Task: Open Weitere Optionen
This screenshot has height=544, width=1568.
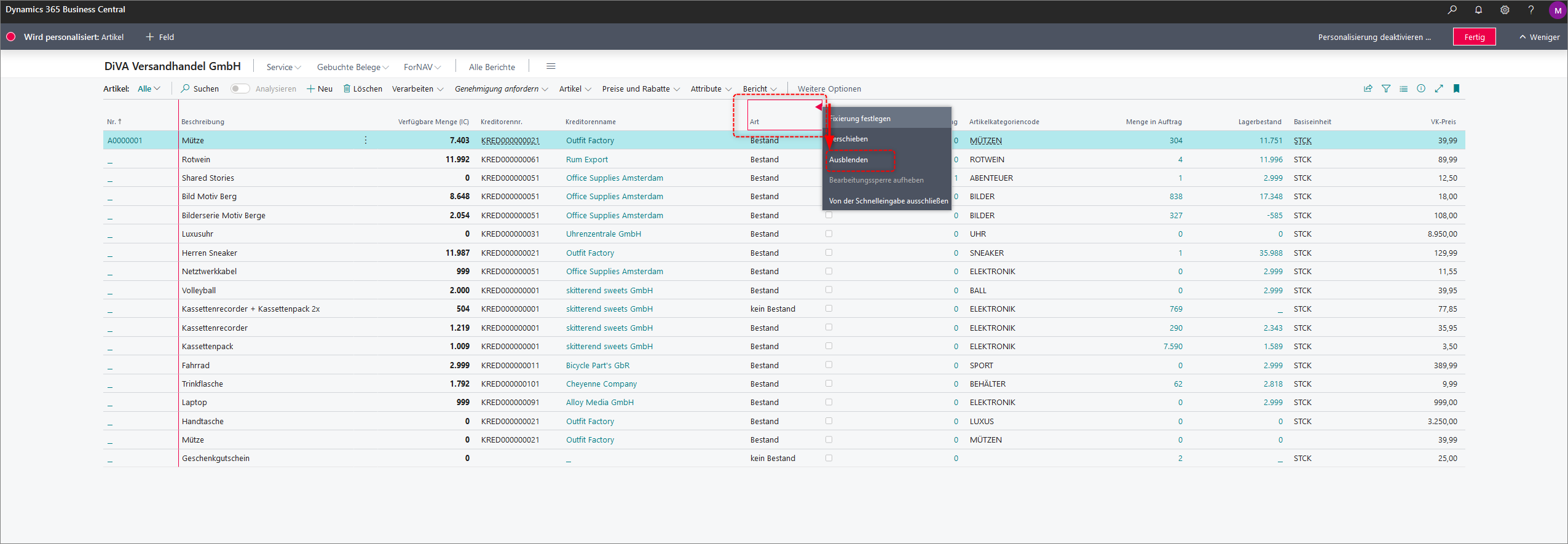Action: [829, 89]
